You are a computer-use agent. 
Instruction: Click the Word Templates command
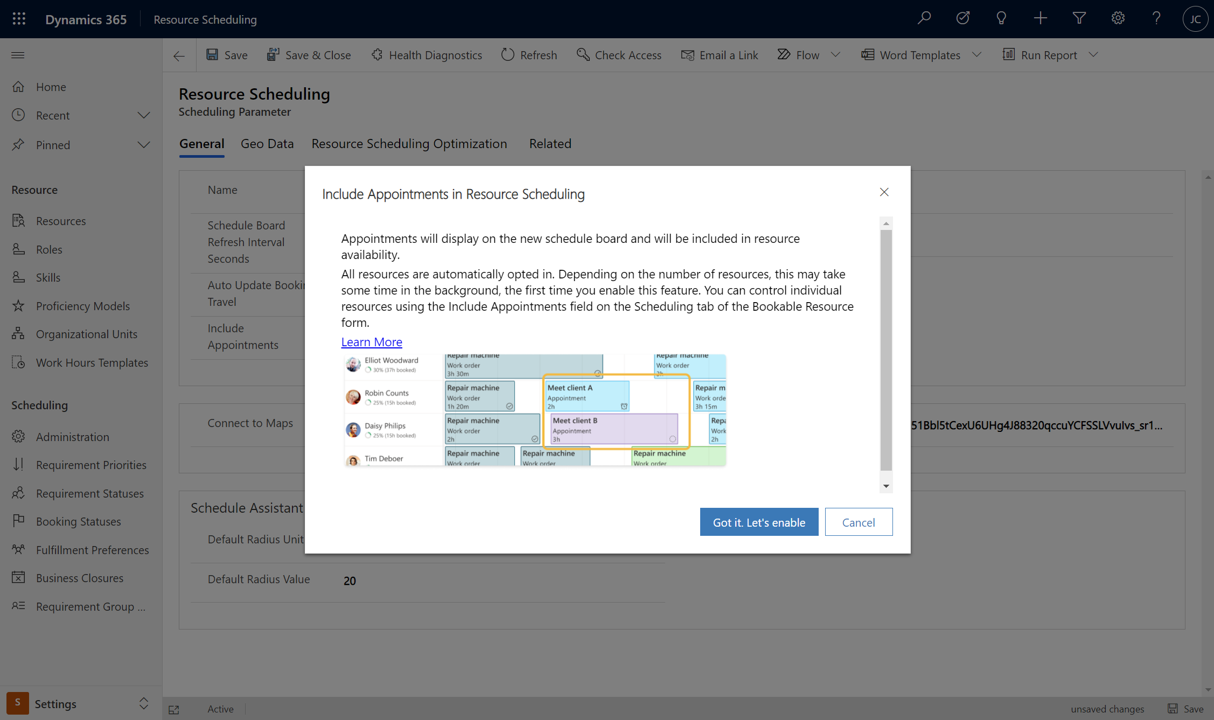pyautogui.click(x=911, y=55)
